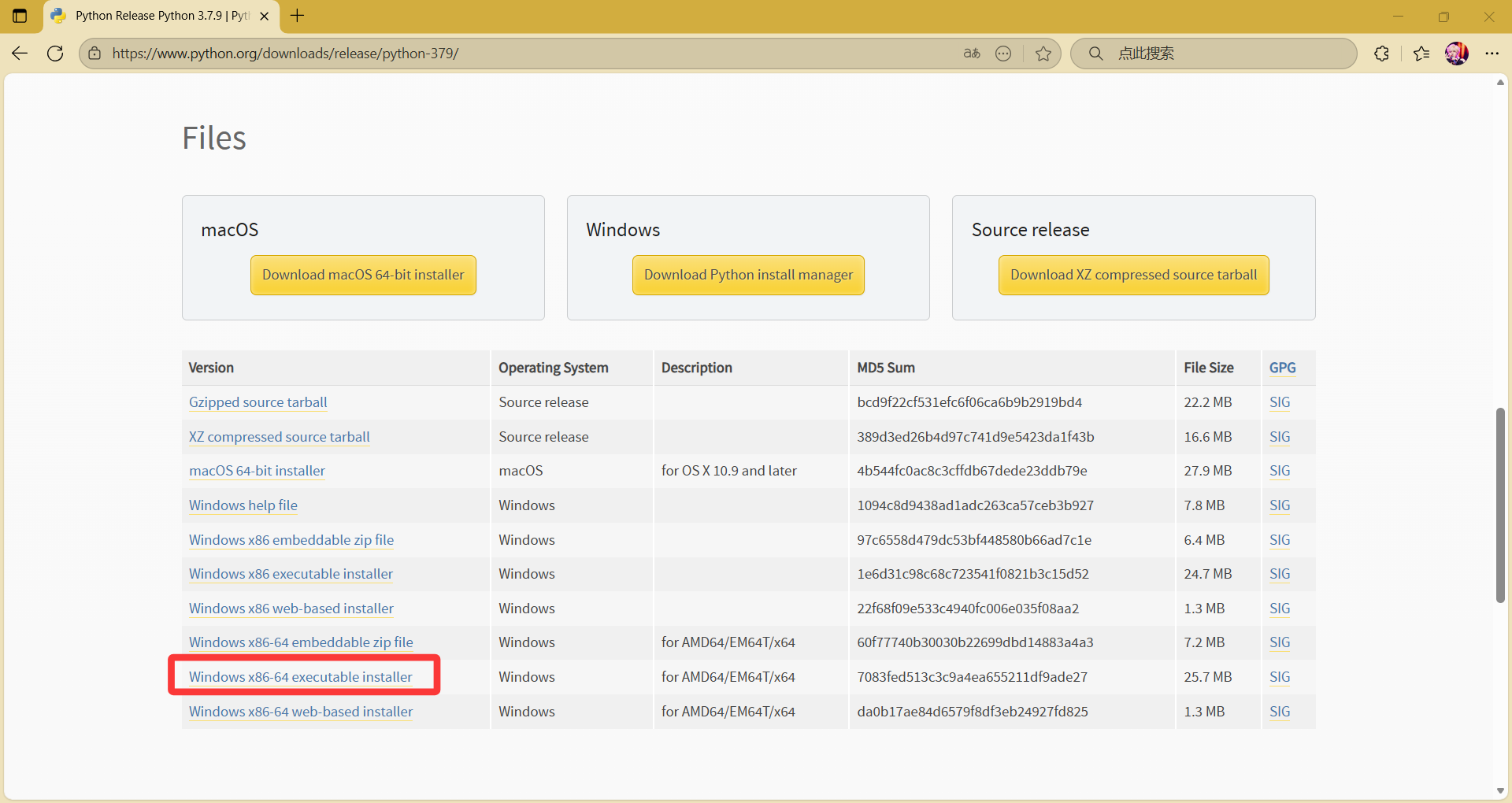
Task: Open SIG for x86-64 embeddable zip file
Action: tap(1280, 642)
